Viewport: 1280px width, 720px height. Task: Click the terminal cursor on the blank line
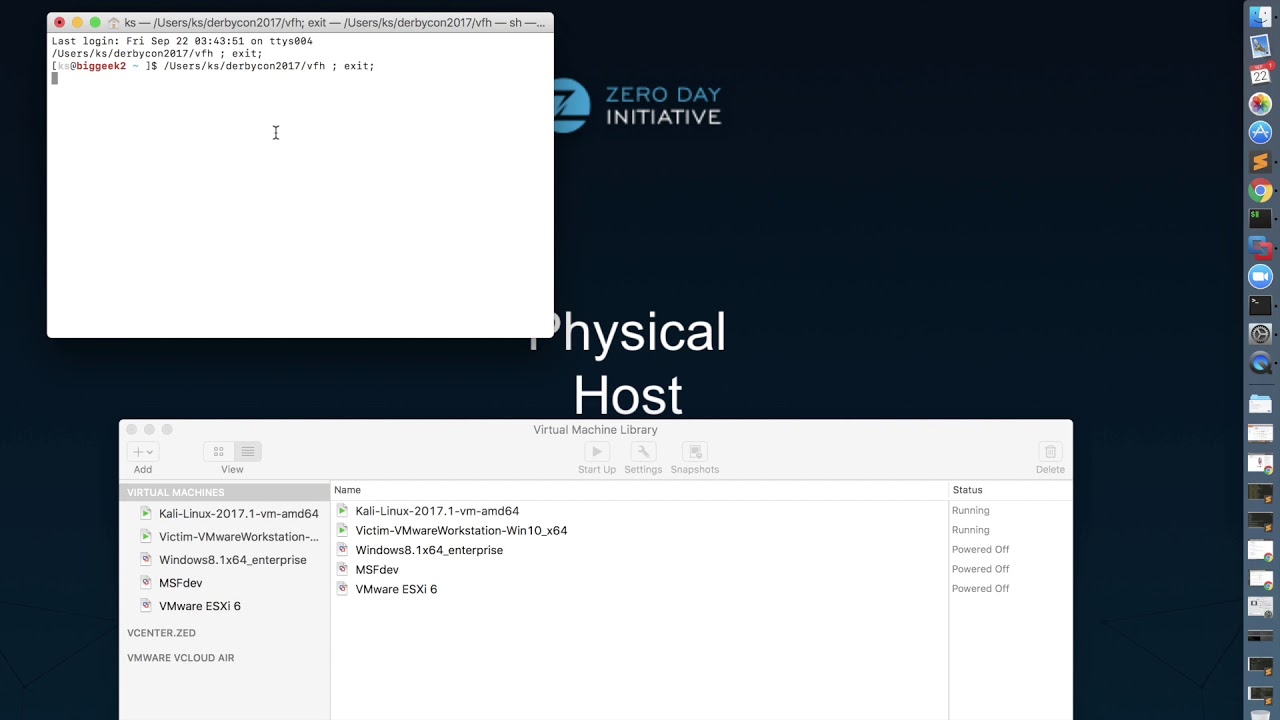[x=55, y=78]
